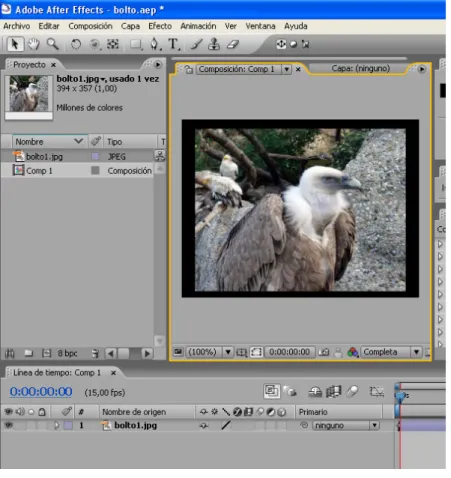Hide the bolto1.jpg layer with eye icon
This screenshot has height=478, width=451.
[8, 425]
